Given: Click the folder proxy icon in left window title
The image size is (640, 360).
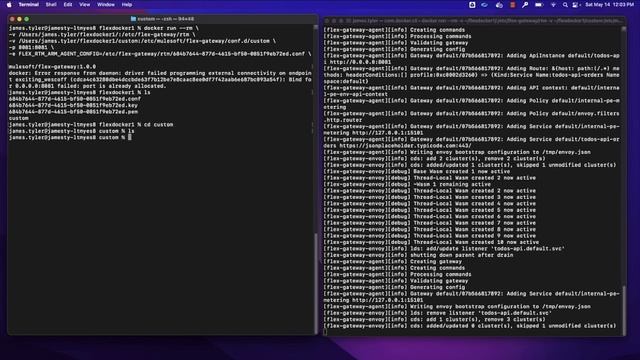Looking at the screenshot, I should pos(133,19).
